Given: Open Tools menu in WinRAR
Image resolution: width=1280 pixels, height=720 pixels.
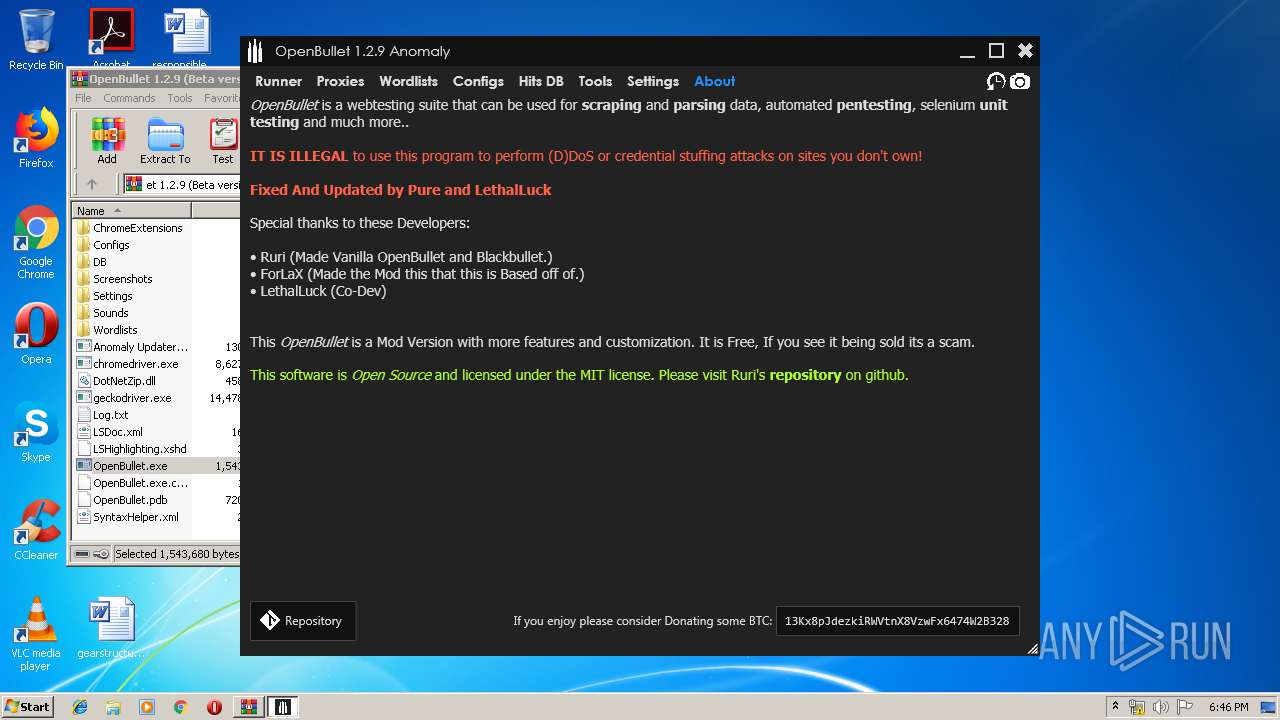Looking at the screenshot, I should point(180,98).
